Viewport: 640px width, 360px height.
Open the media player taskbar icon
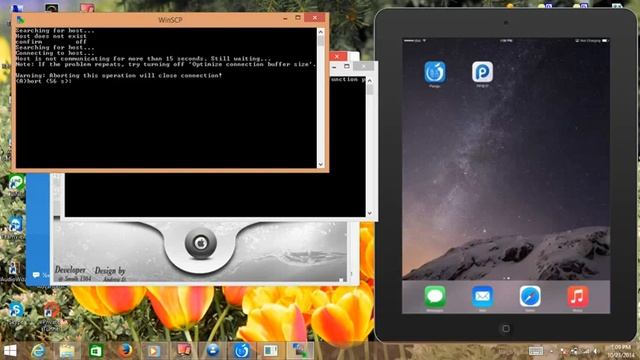pyautogui.click(x=154, y=351)
